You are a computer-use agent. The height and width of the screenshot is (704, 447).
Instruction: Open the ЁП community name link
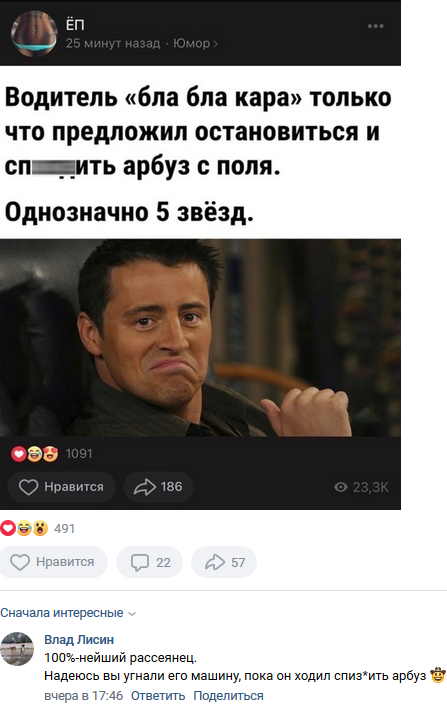(75, 24)
